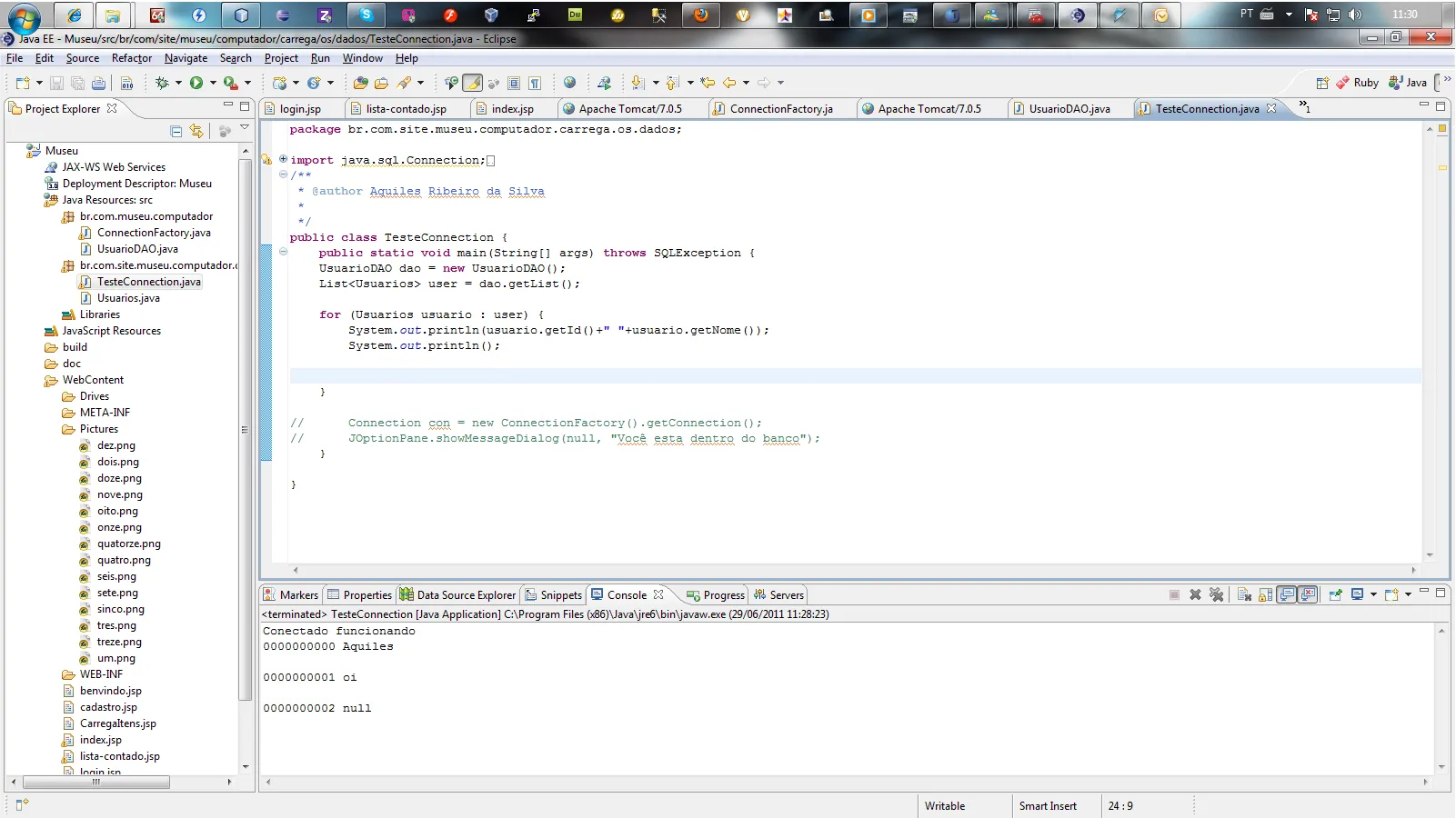Screen dimensions: 1456x818
Task: Remove all terminated launches in Console
Action: (1216, 594)
